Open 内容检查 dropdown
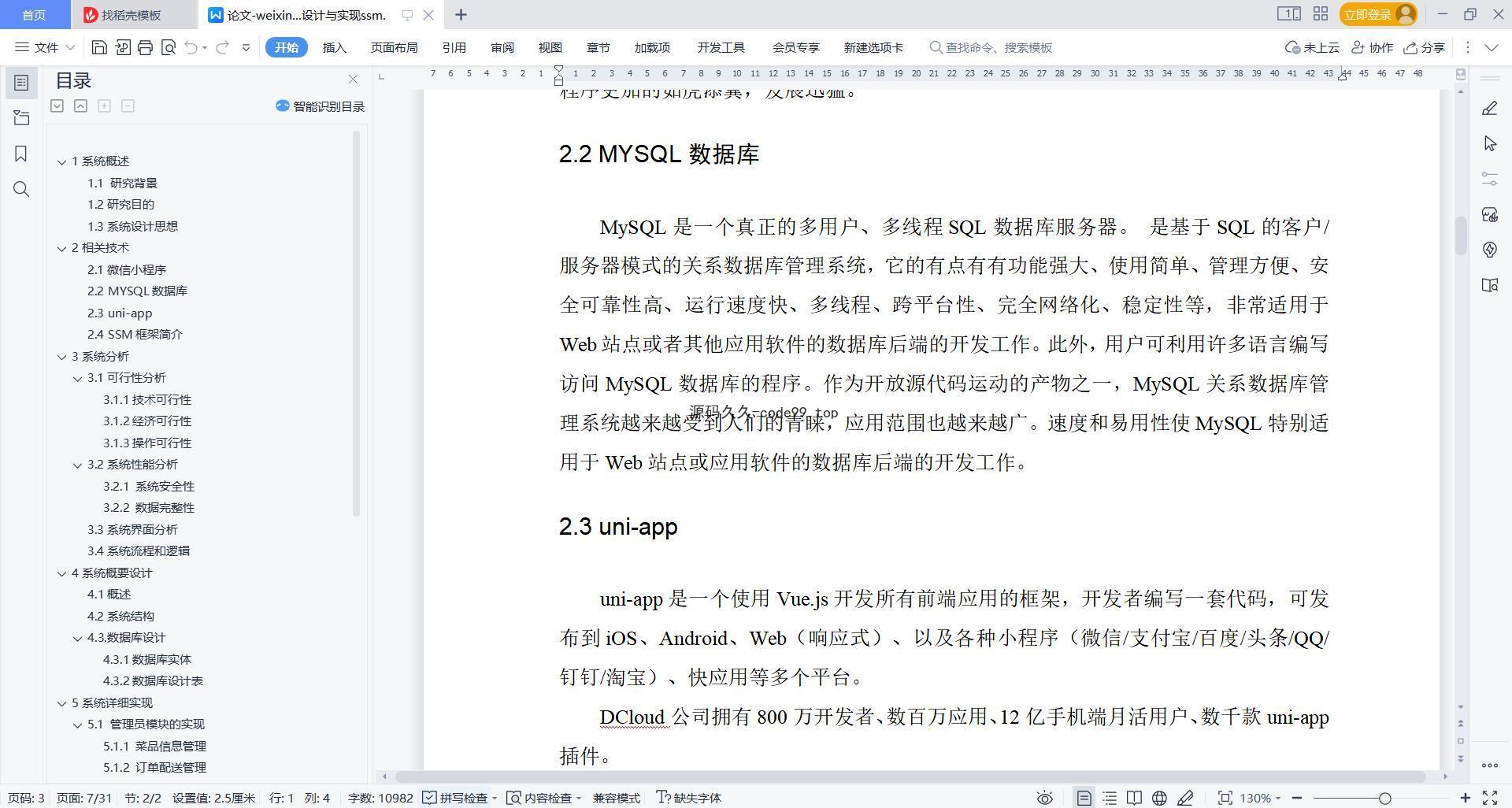 tap(544, 798)
